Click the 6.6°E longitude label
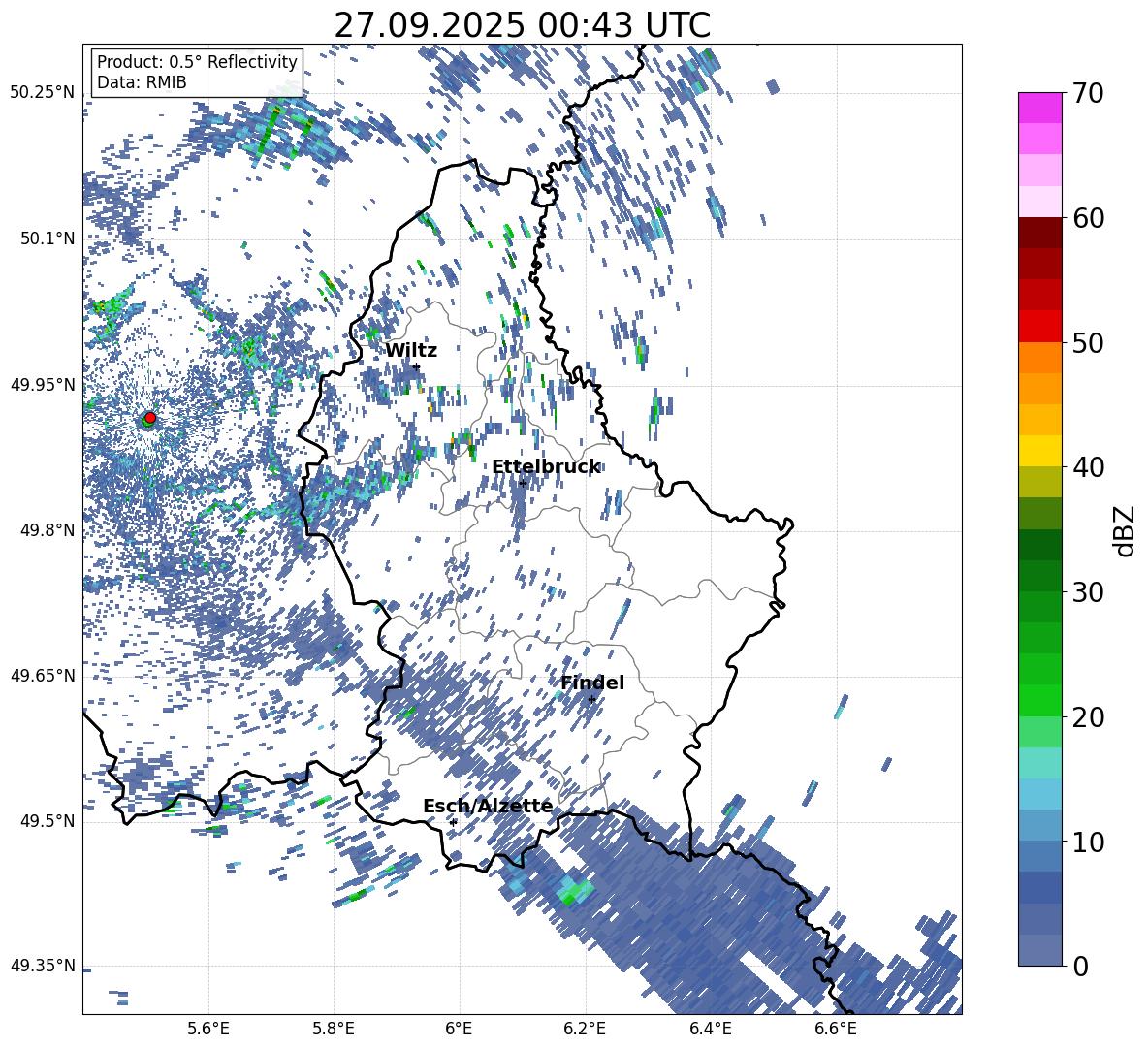This screenshot has width=1148, height=1048. 836,1029
